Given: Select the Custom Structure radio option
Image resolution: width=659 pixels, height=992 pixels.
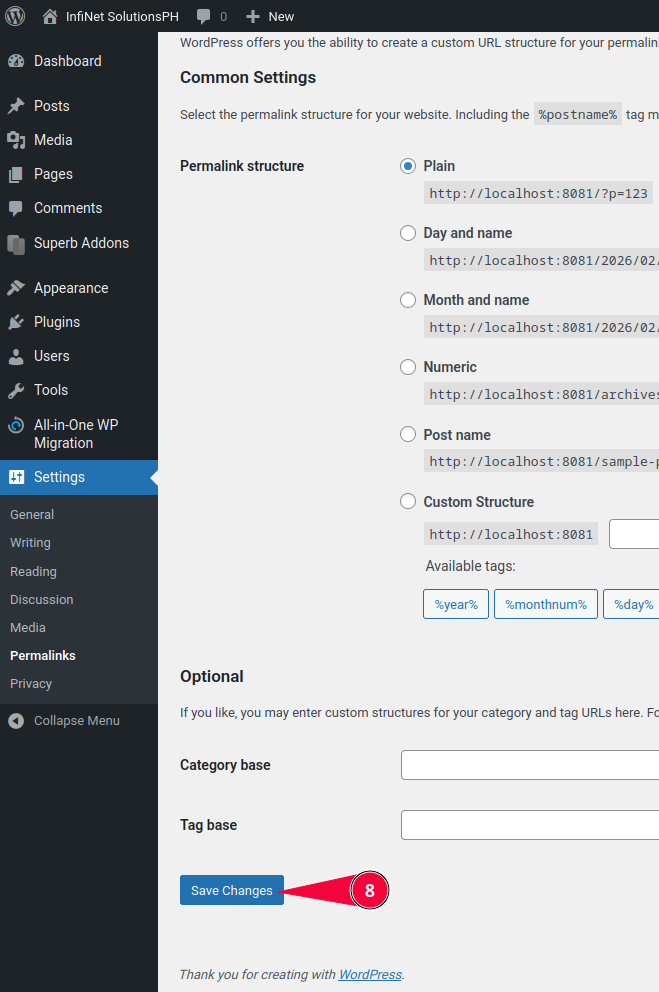Looking at the screenshot, I should click(408, 502).
